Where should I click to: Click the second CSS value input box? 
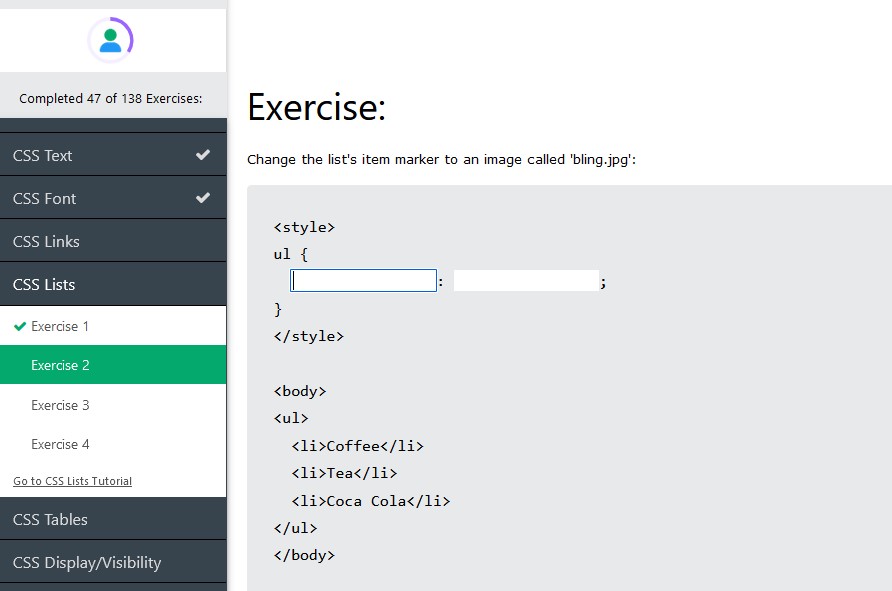pyautogui.click(x=525, y=280)
